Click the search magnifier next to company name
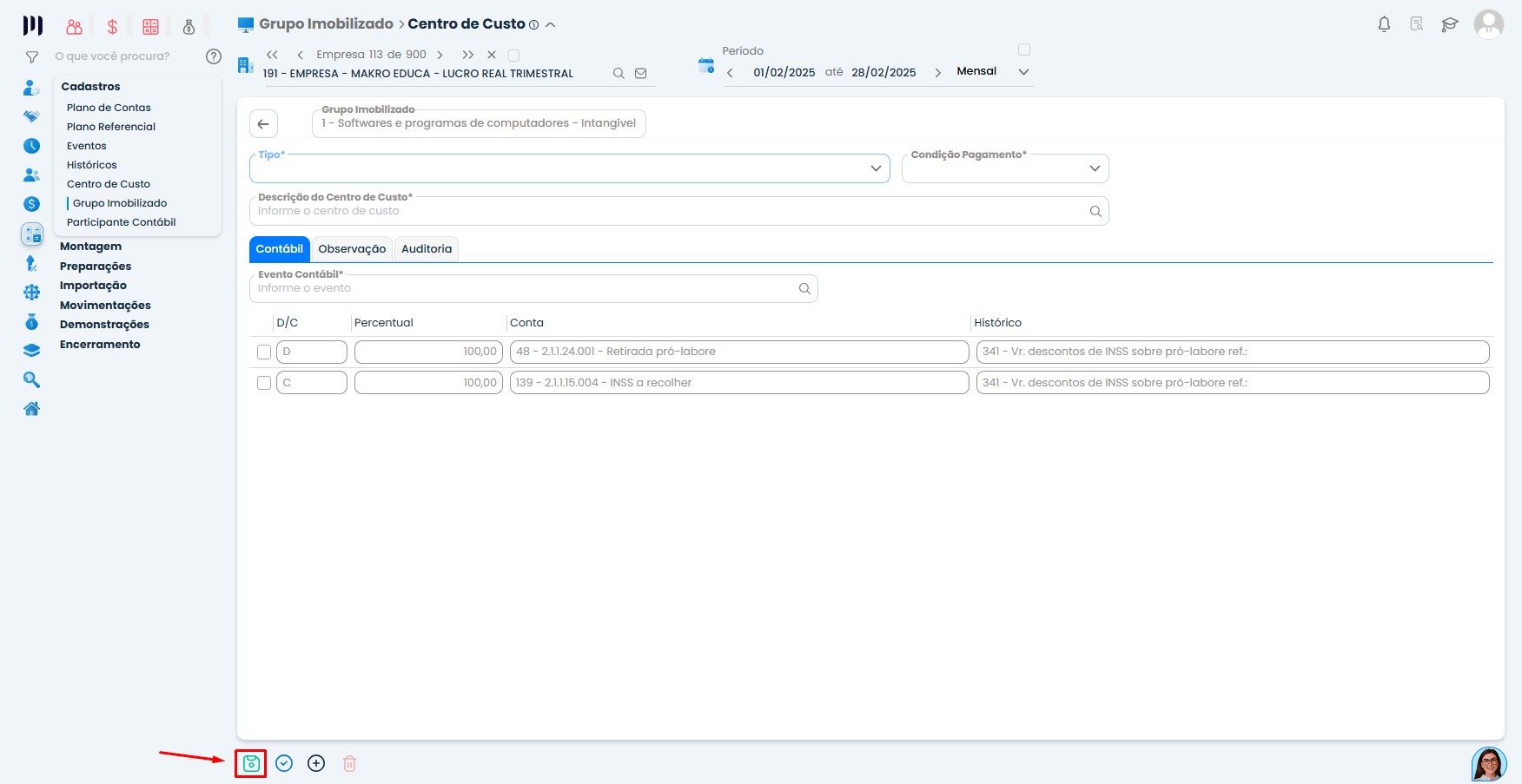The height and width of the screenshot is (784, 1522). tap(619, 74)
